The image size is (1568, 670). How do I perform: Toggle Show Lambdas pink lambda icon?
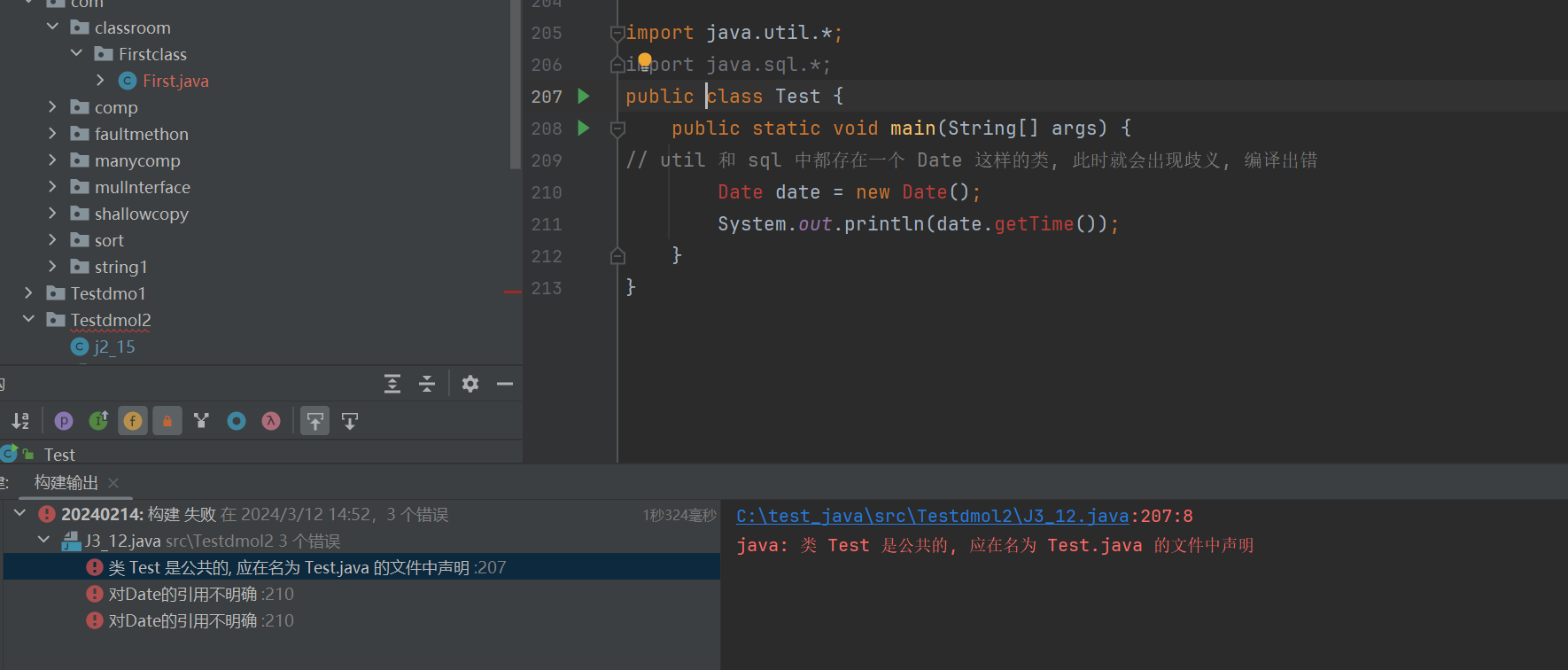point(271,421)
